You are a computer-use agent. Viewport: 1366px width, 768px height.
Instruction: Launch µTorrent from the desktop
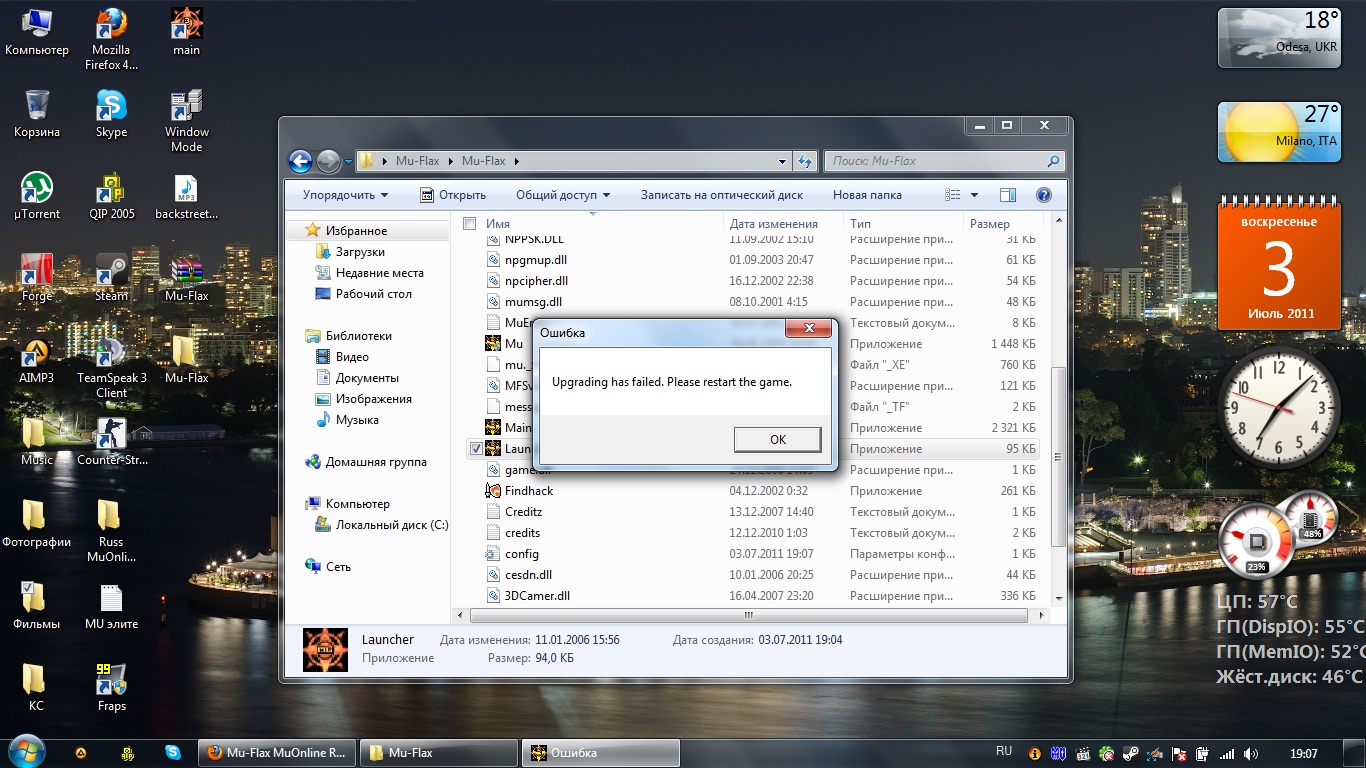[37, 189]
